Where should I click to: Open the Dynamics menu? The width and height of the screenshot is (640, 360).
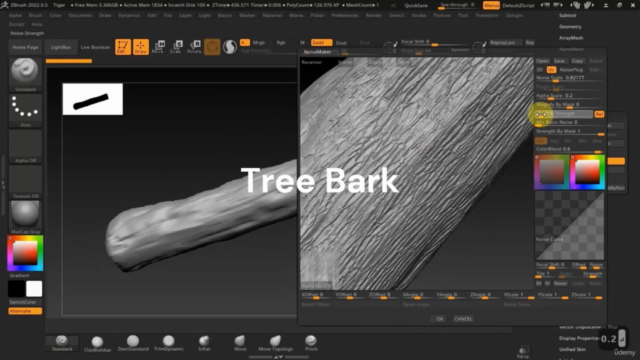point(129,15)
